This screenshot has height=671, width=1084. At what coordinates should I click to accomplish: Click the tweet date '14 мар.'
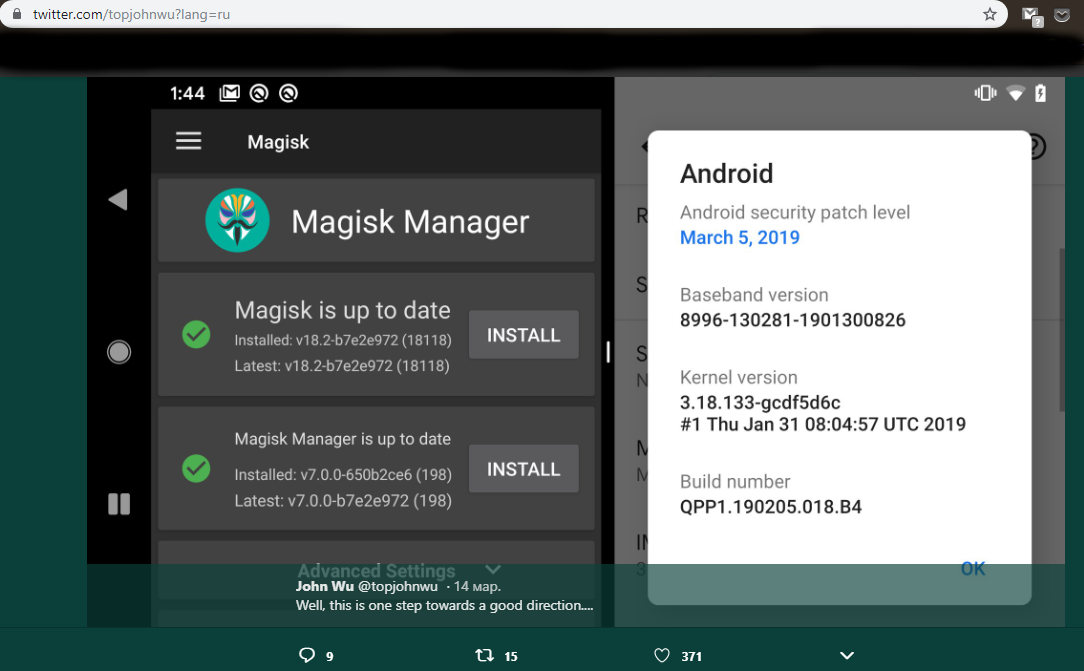[x=477, y=586]
